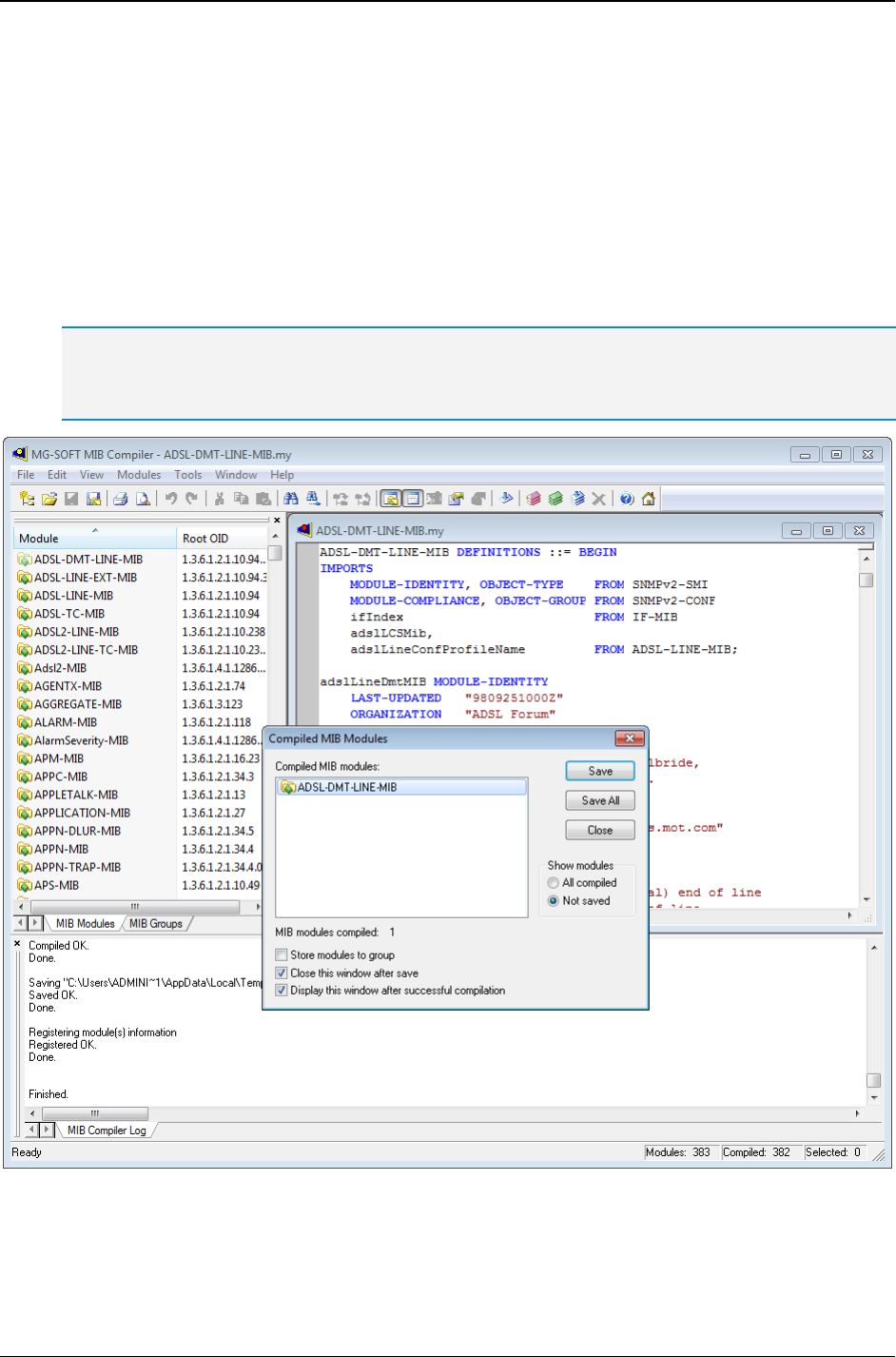
Task: Click the log pane vertical scrollbar thumb
Action: point(873,1080)
